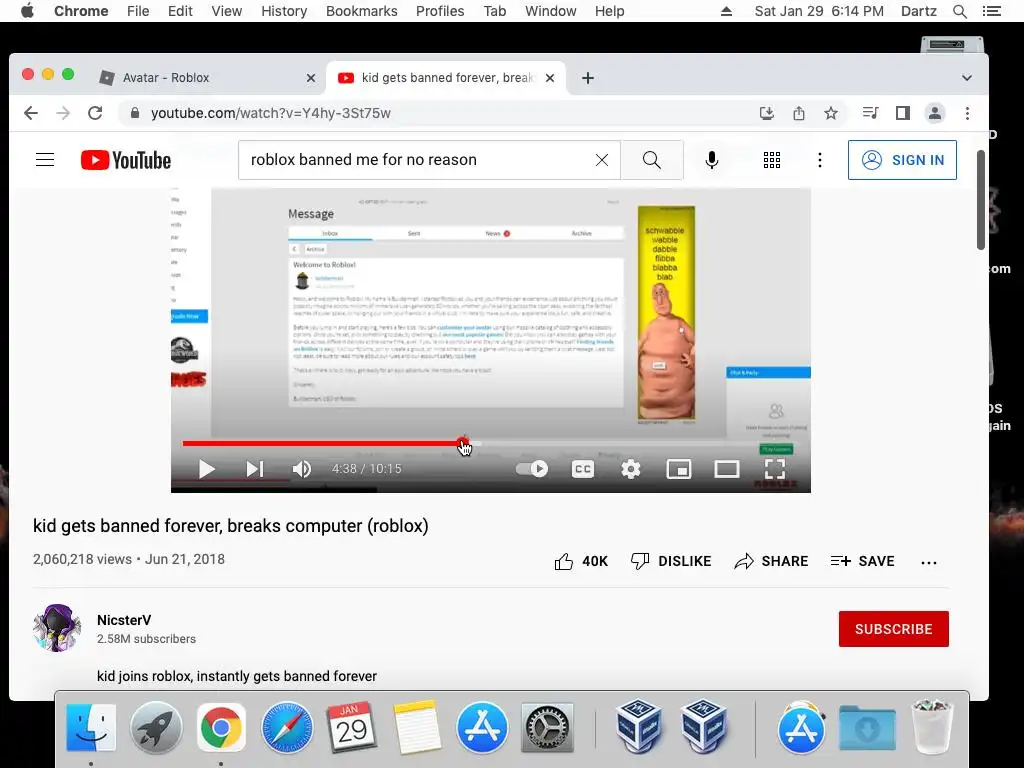Click the SIGN IN button
Screen dimensions: 1024x768
coord(902,160)
